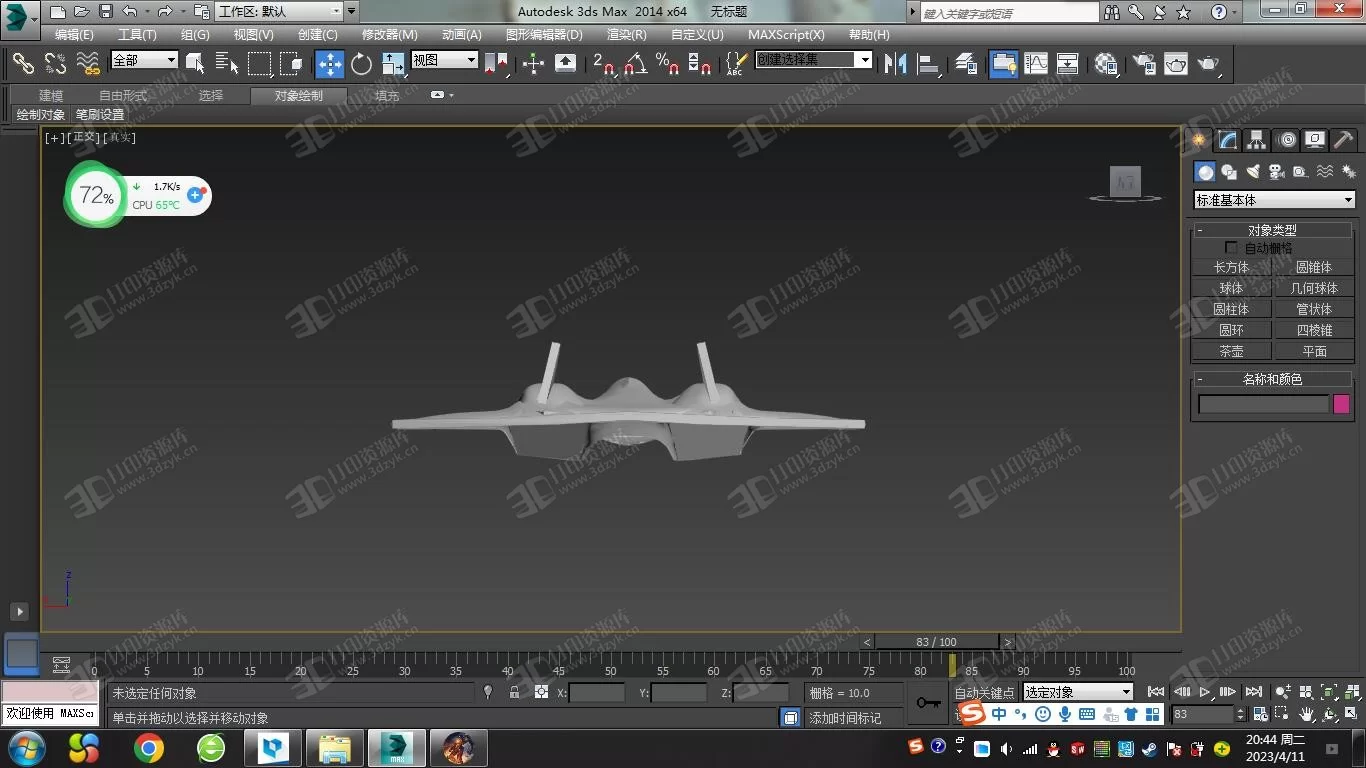Viewport: 1366px width, 768px height.
Task: Open the 修改器(M) menu
Action: (389, 34)
